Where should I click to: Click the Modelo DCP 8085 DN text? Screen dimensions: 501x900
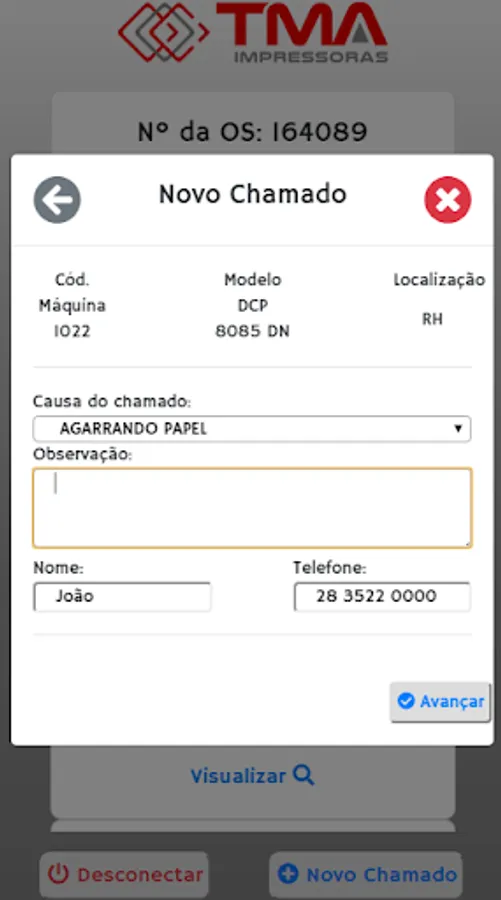253,305
